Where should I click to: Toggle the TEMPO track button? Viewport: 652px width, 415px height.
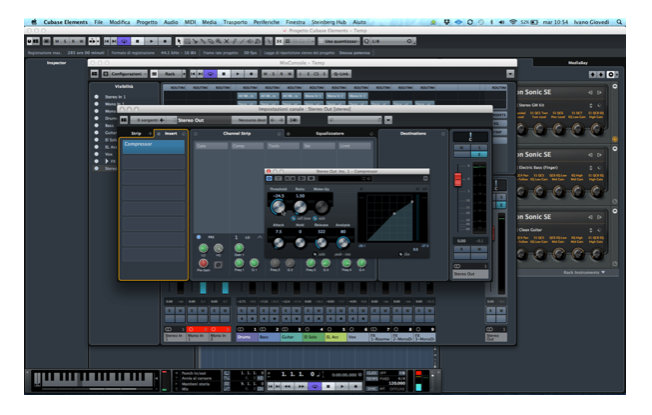pos(372,379)
